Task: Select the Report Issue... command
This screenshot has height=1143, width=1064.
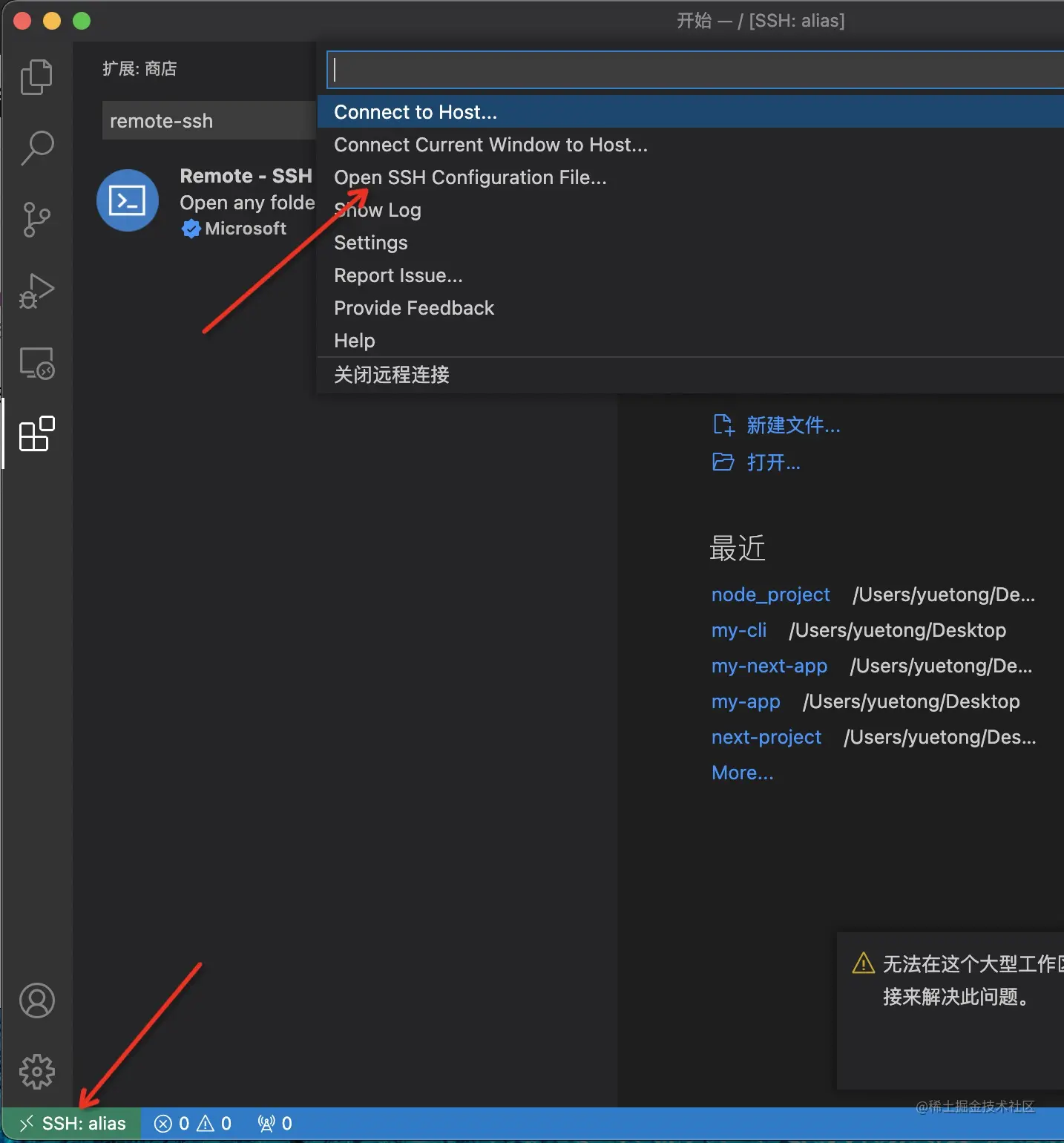Action: pos(690,275)
